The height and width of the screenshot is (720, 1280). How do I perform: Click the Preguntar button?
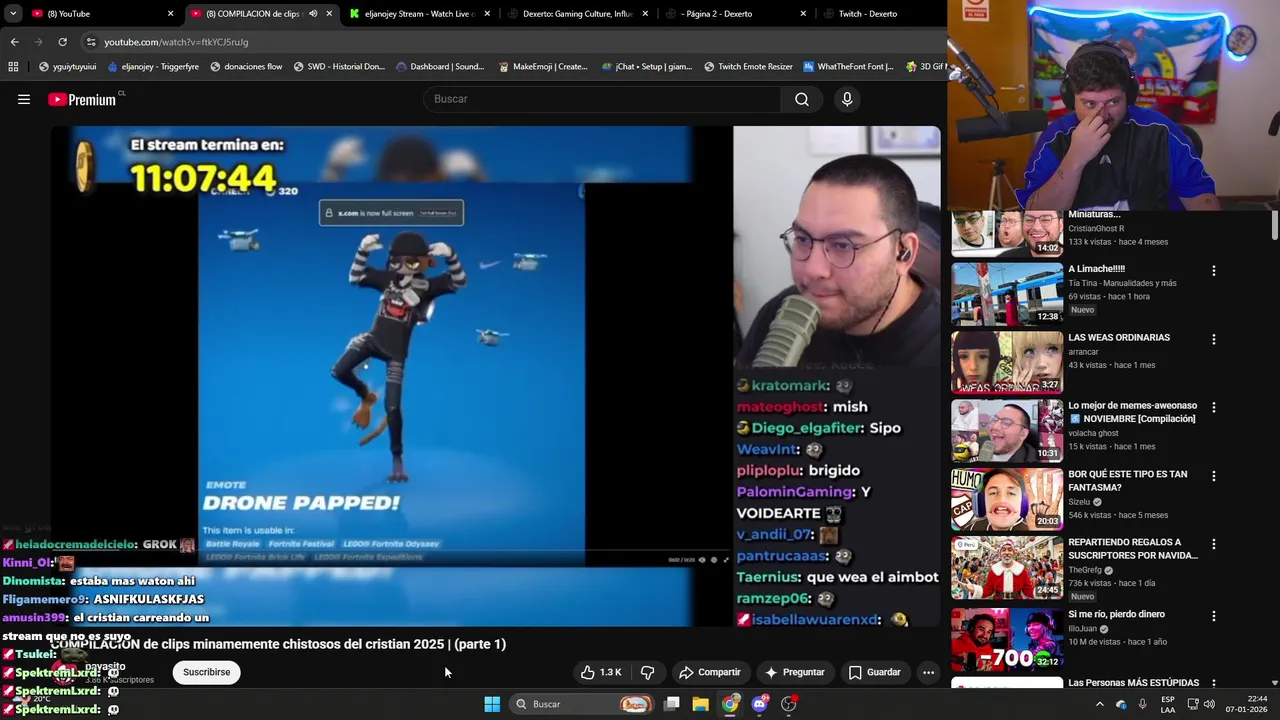point(795,672)
